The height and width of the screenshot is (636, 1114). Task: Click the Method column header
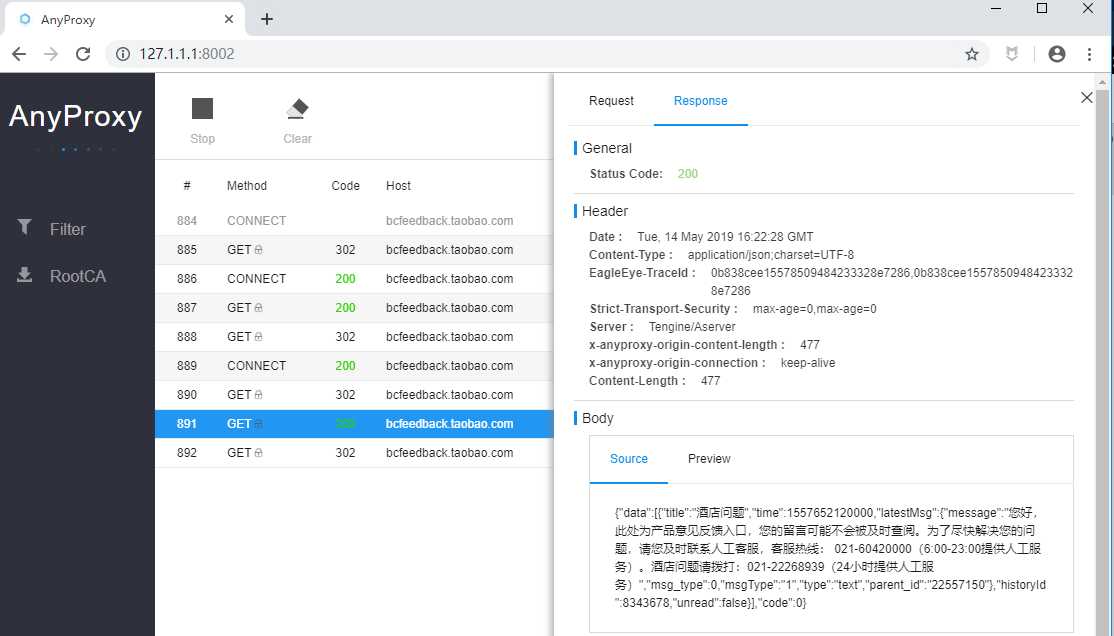(247, 185)
